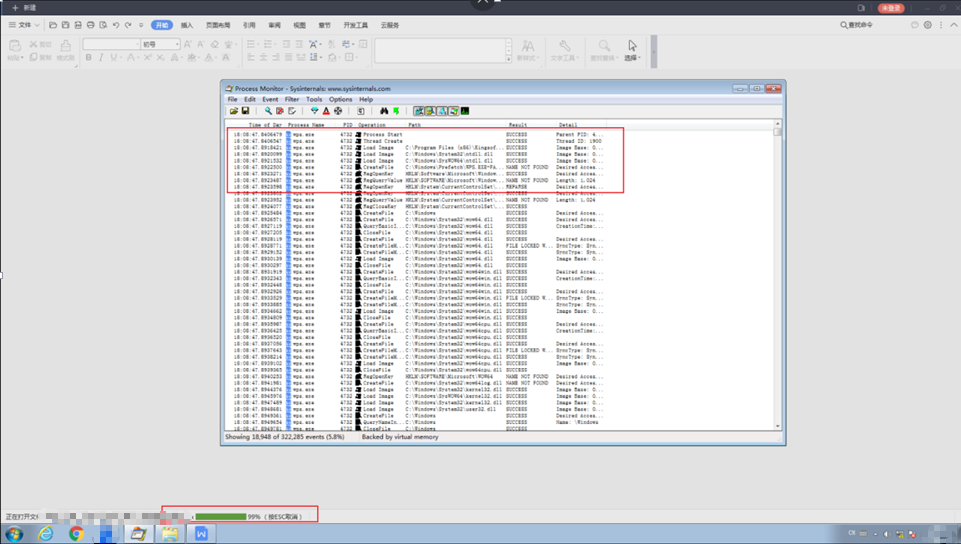The width and height of the screenshot is (961, 544).
Task: Open WPS settings gear icon
Action: point(928,25)
